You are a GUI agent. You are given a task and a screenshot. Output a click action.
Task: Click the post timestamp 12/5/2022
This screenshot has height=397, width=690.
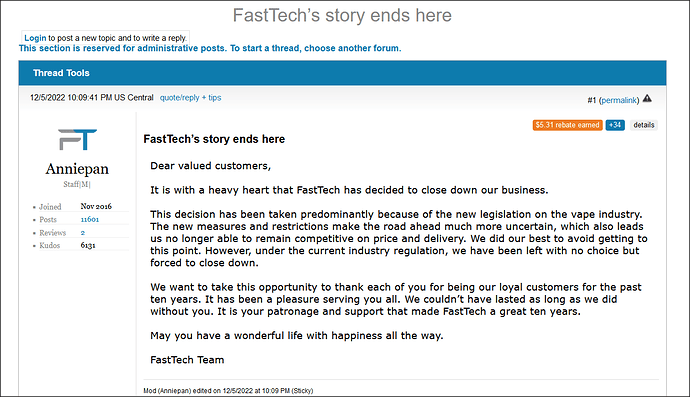click(x=92, y=98)
